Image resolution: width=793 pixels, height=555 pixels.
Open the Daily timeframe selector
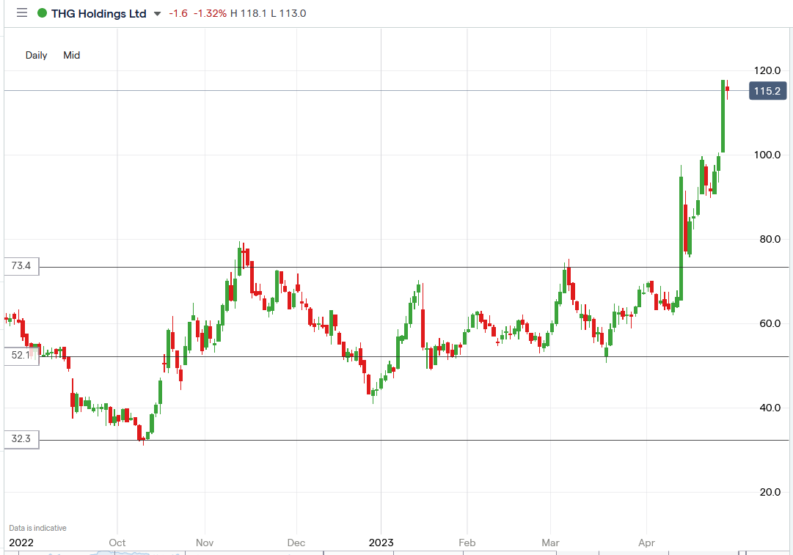coord(37,55)
